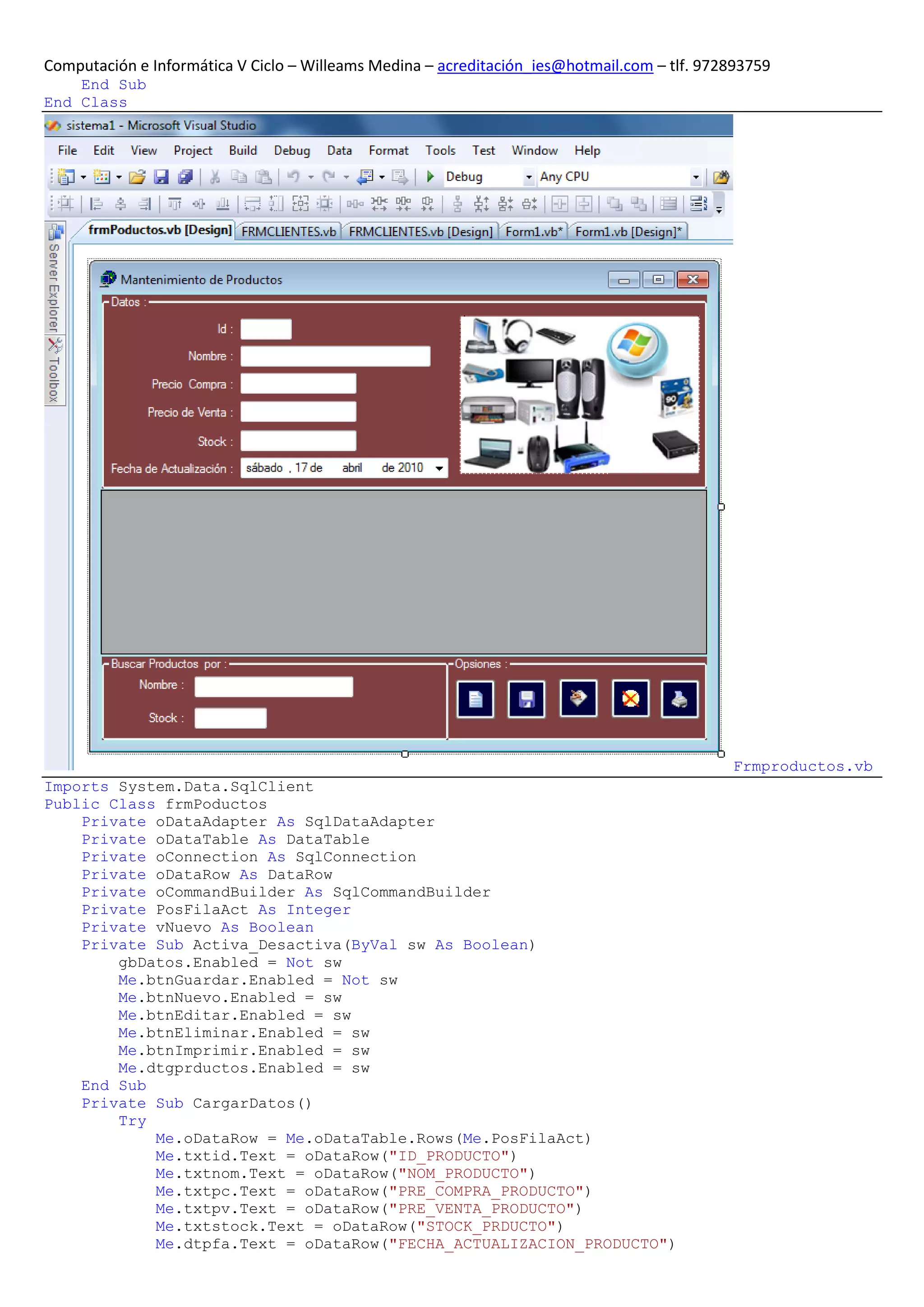Open the Toolbox side panel
This screenshot has height=1307, width=924.
point(55,371)
